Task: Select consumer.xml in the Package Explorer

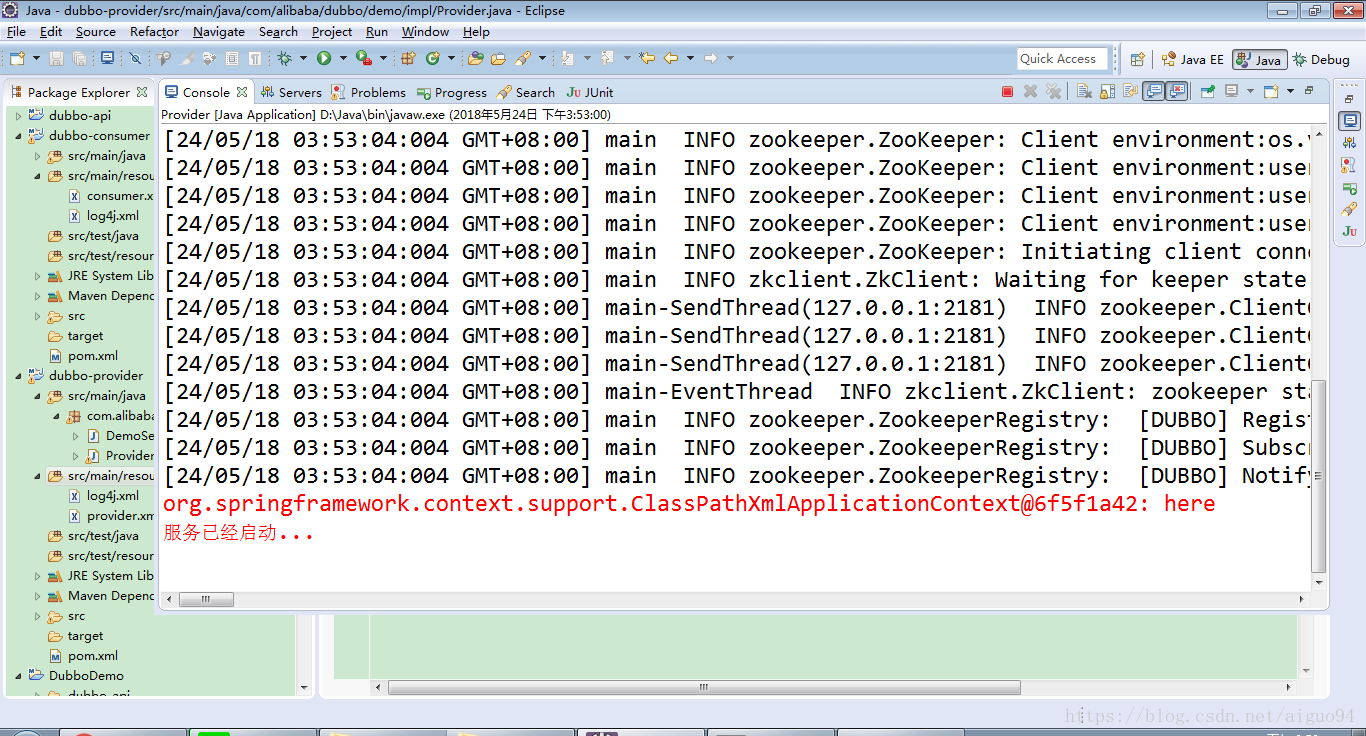Action: (x=111, y=196)
